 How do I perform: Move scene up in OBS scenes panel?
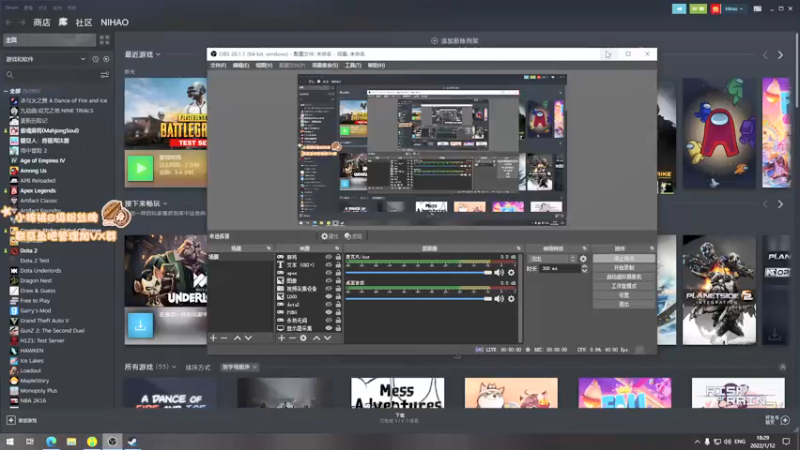click(237, 338)
